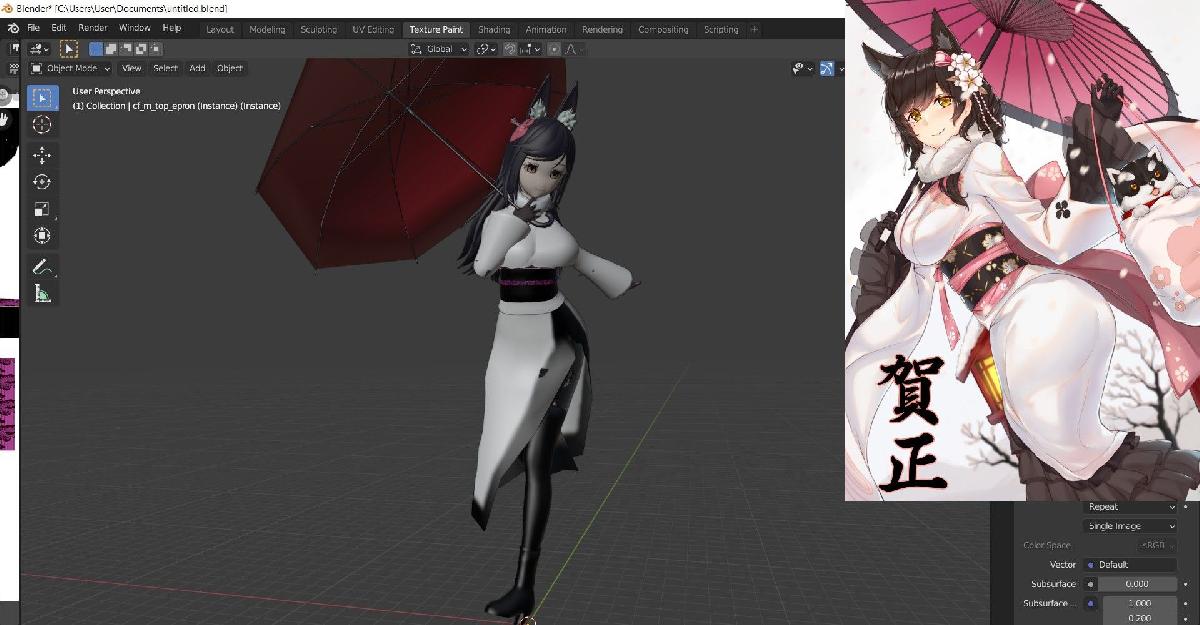Select the Measure tool
Screen dimensions: 1200x625
point(42,294)
